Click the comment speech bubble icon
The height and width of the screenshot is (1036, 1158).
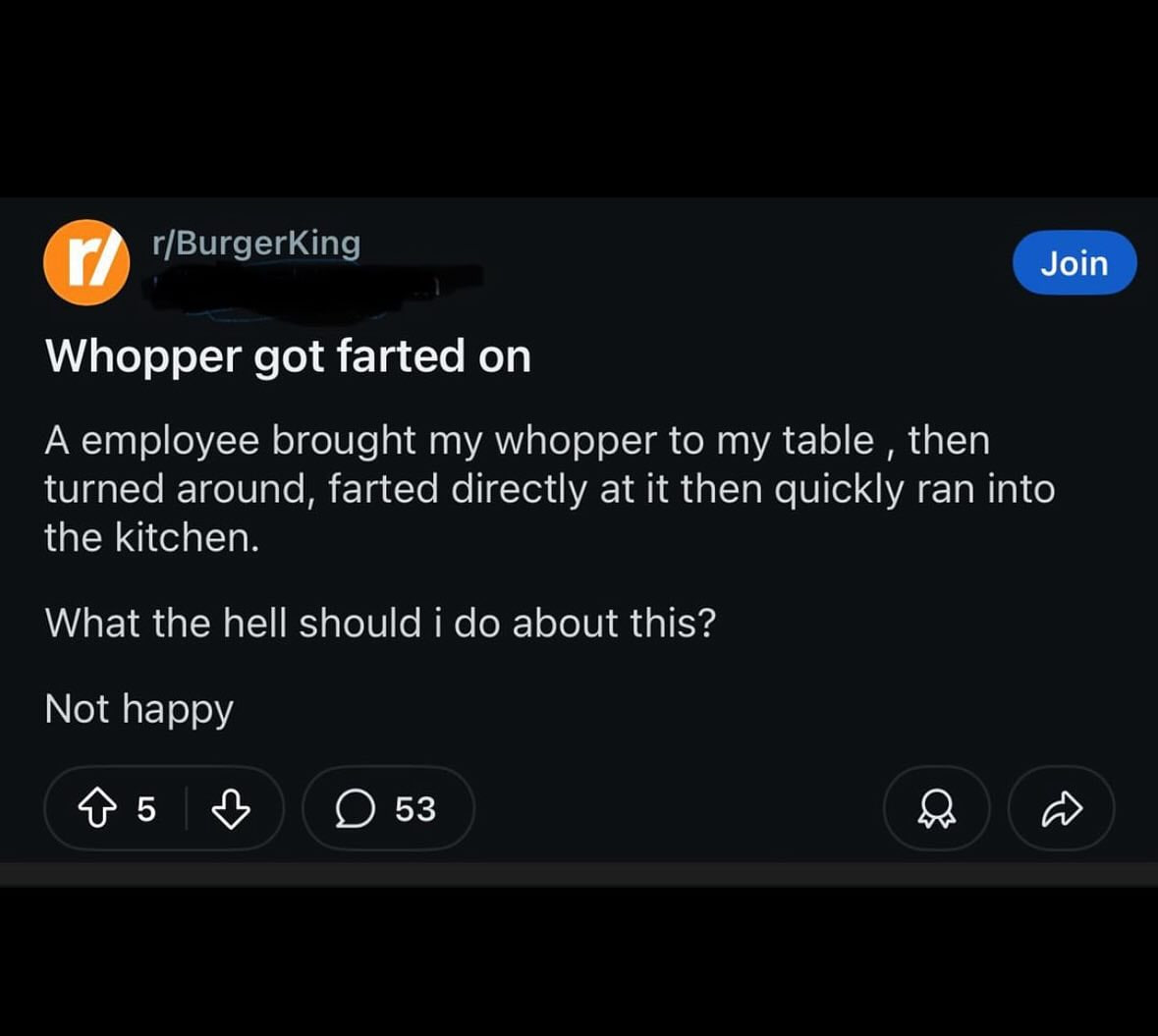coord(355,809)
